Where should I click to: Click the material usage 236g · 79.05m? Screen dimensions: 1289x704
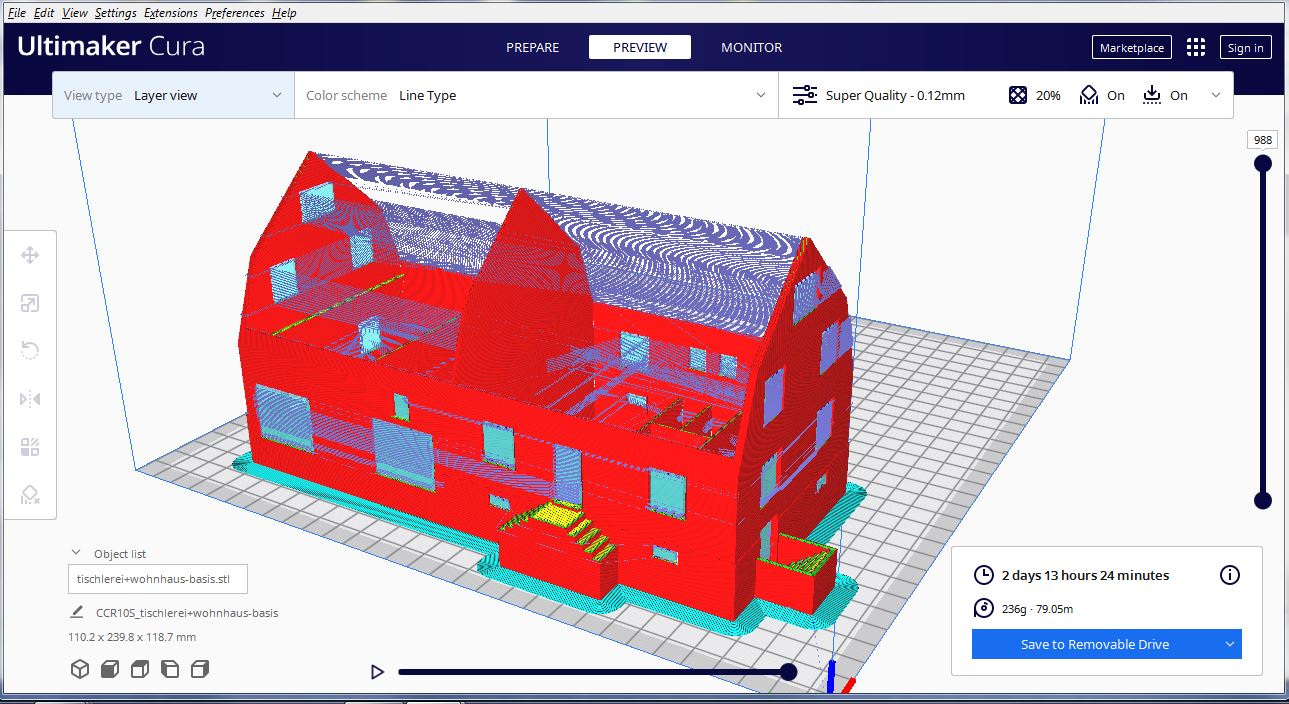(1037, 608)
